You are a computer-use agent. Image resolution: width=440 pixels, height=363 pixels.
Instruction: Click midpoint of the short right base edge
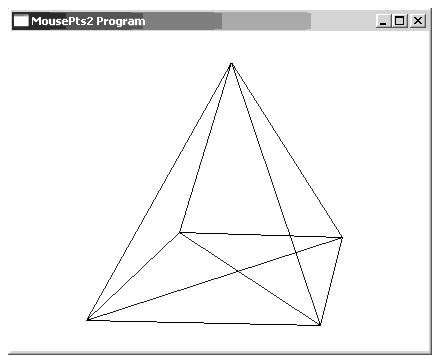pos(331,281)
